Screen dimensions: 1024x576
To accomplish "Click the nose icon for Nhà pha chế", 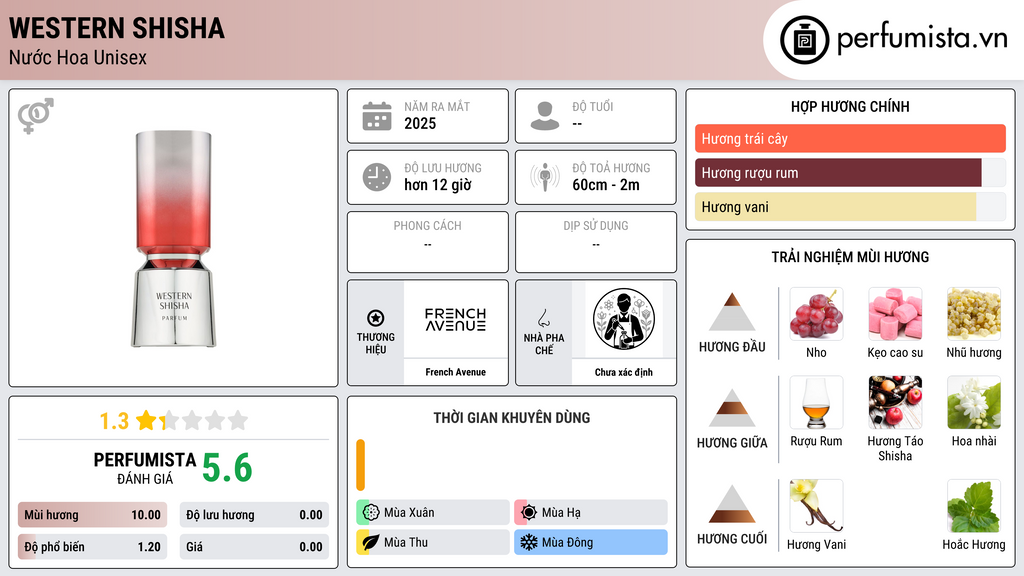I will (x=543, y=318).
